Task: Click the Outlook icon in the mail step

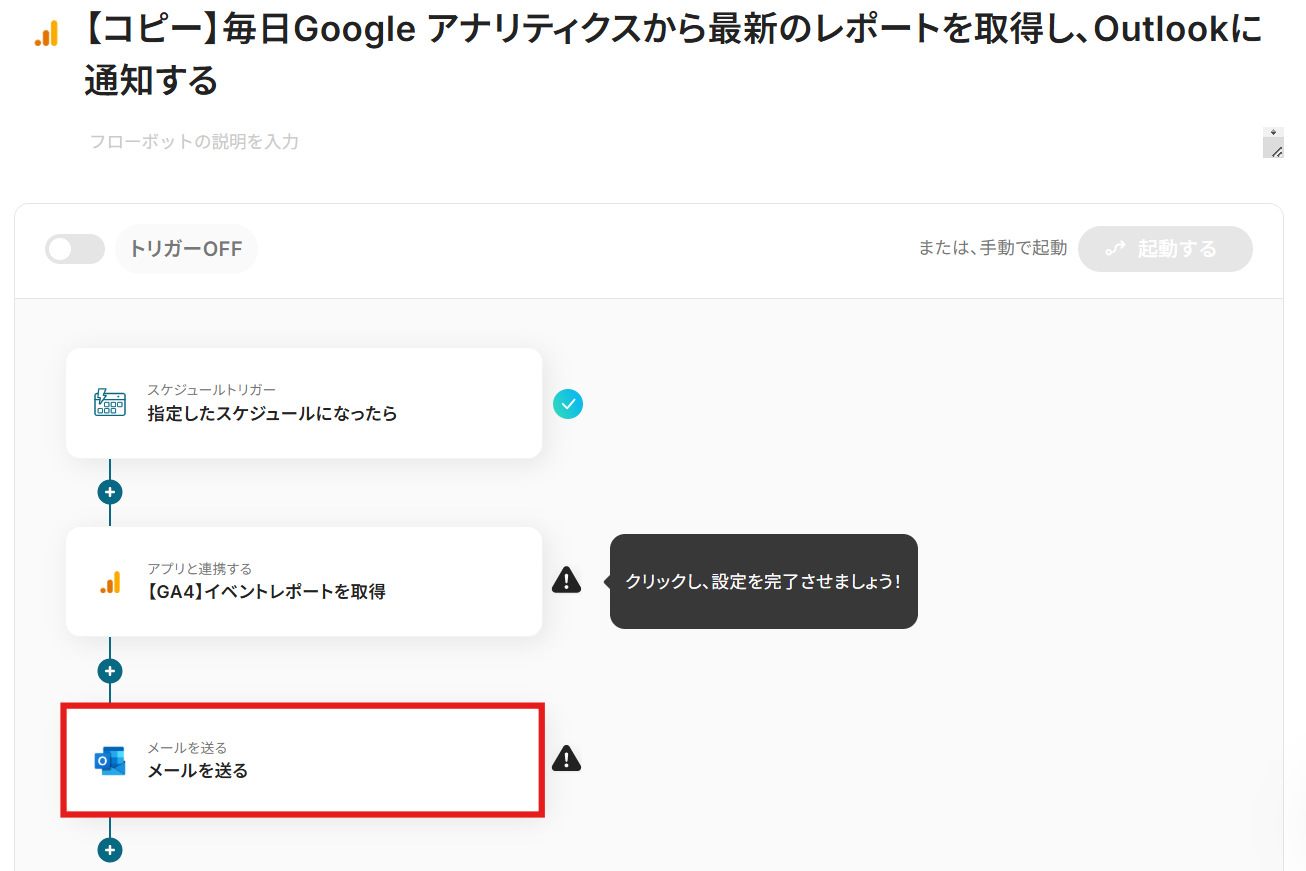Action: pos(110,761)
